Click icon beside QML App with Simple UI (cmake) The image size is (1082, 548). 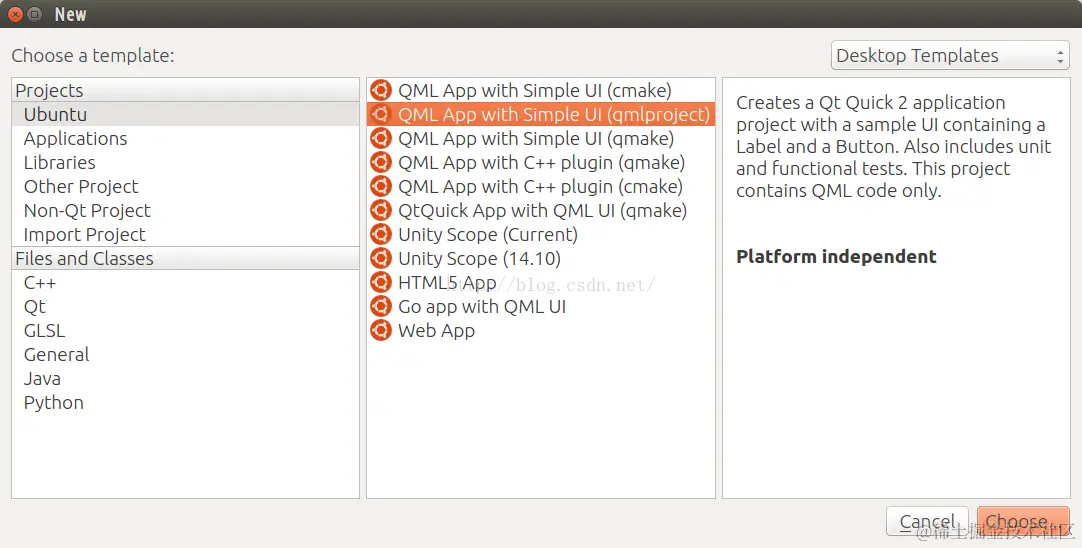pos(380,91)
